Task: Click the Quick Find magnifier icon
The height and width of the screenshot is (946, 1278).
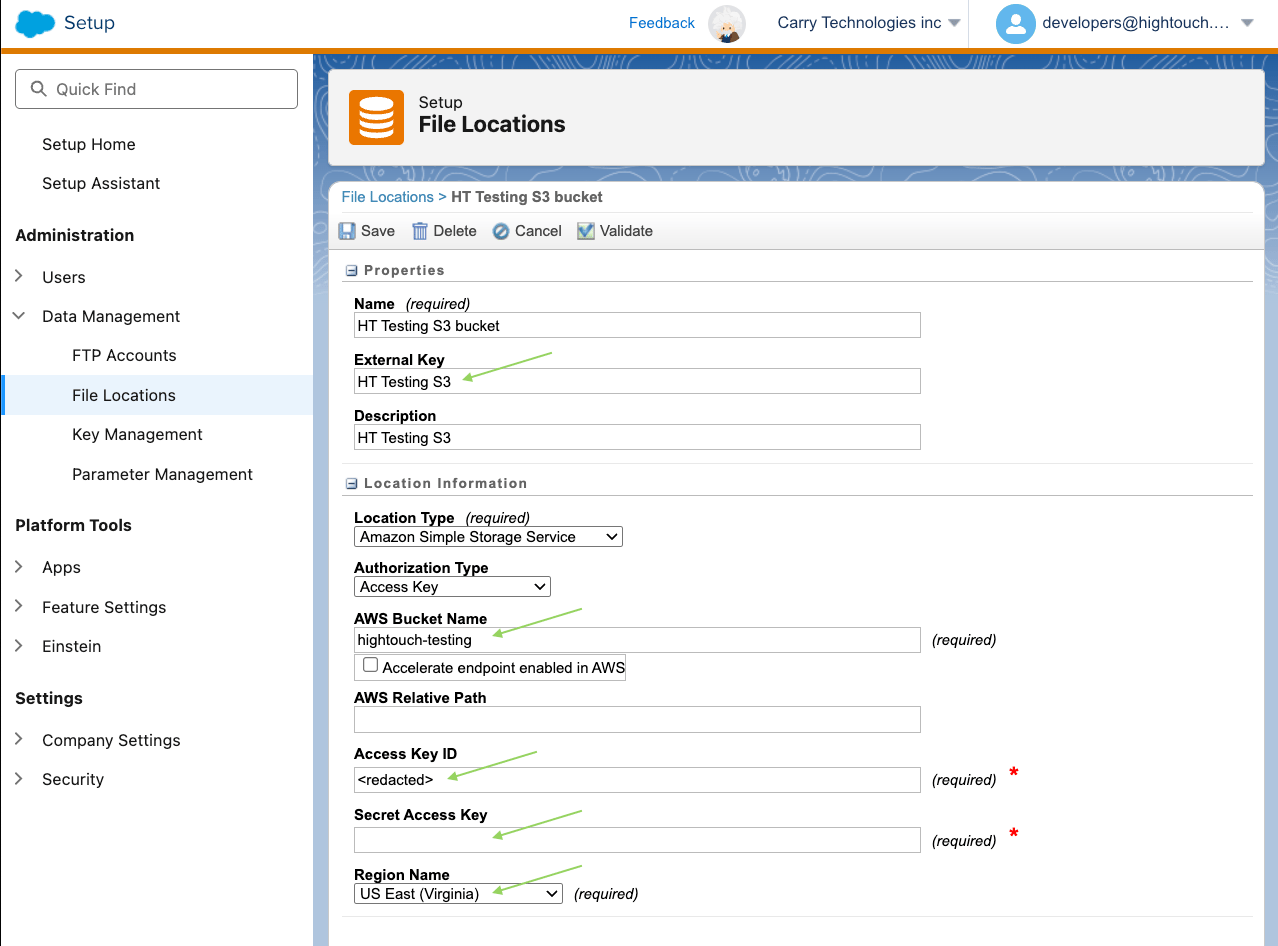Action: click(x=39, y=89)
